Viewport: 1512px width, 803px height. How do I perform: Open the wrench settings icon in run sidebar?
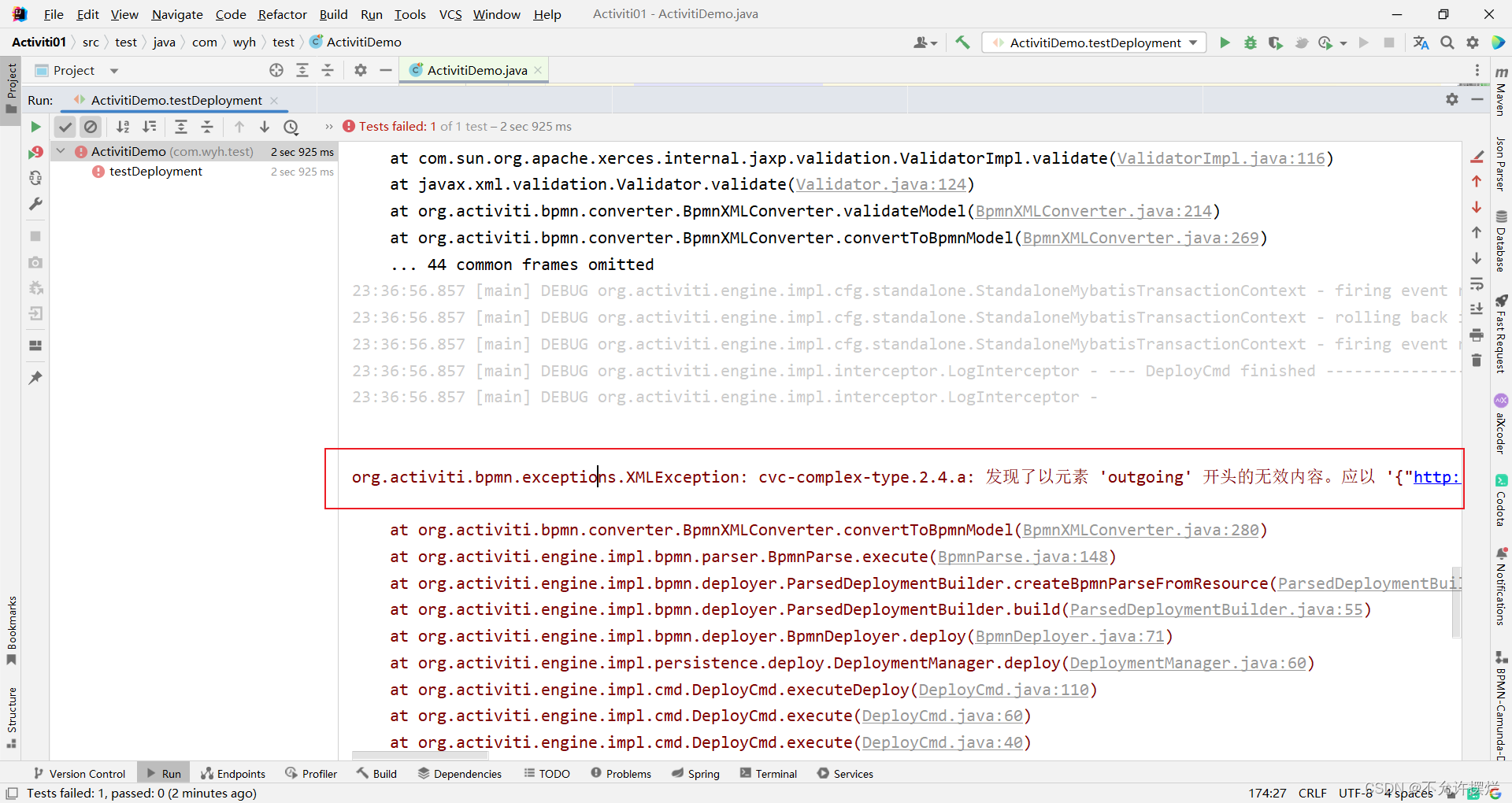click(x=35, y=204)
